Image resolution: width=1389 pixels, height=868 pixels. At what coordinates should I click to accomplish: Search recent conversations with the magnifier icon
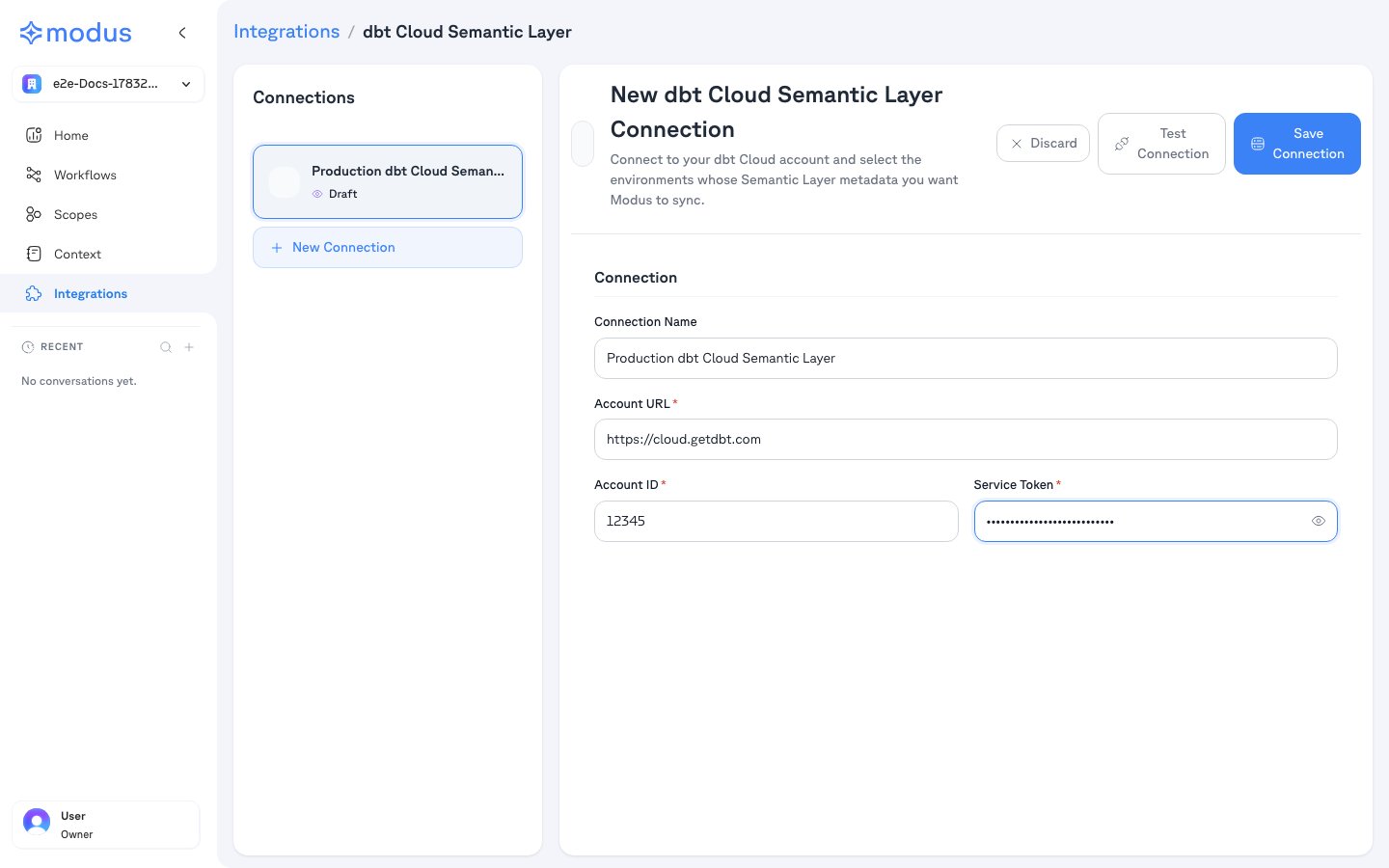166,347
